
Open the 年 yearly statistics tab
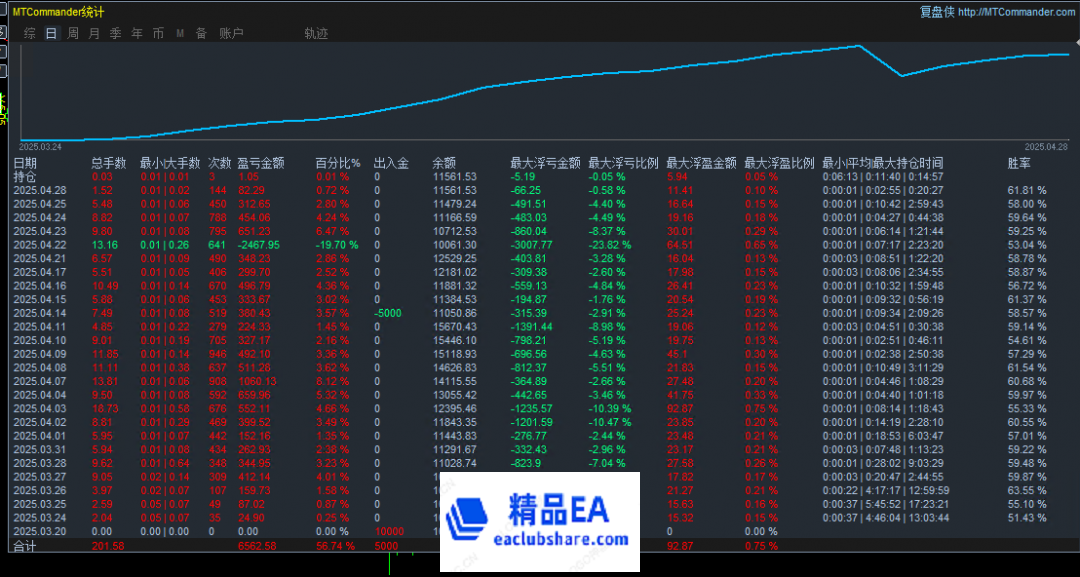pyautogui.click(x=137, y=33)
